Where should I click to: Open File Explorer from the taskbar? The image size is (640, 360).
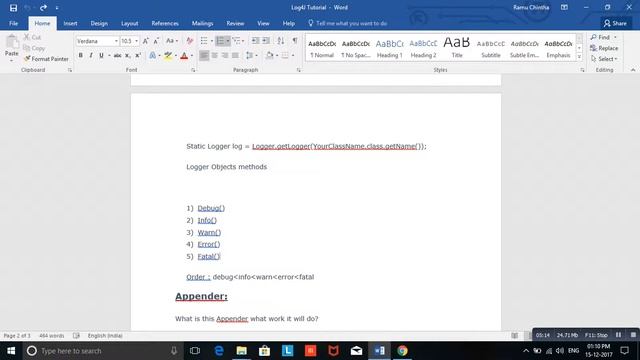point(242,351)
